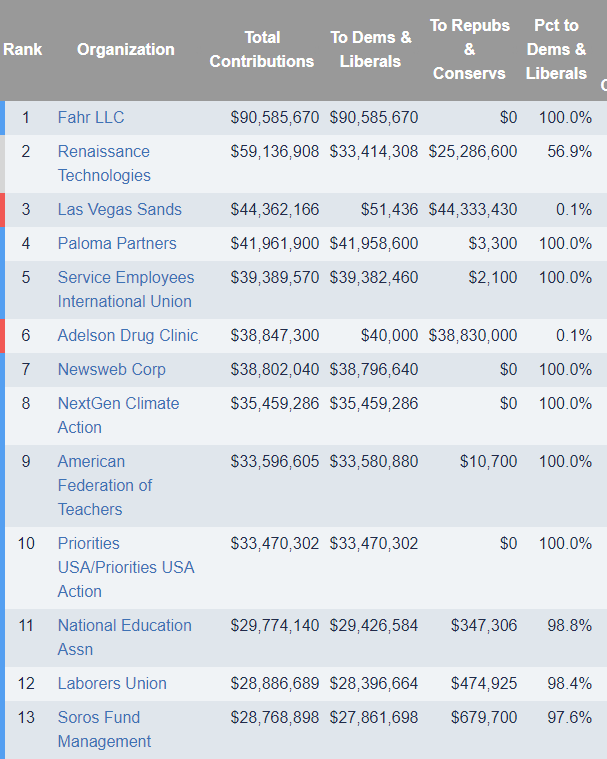Screen dimensions: 607x759
Task: Open the Fahr LLC organization link
Action: (91, 117)
